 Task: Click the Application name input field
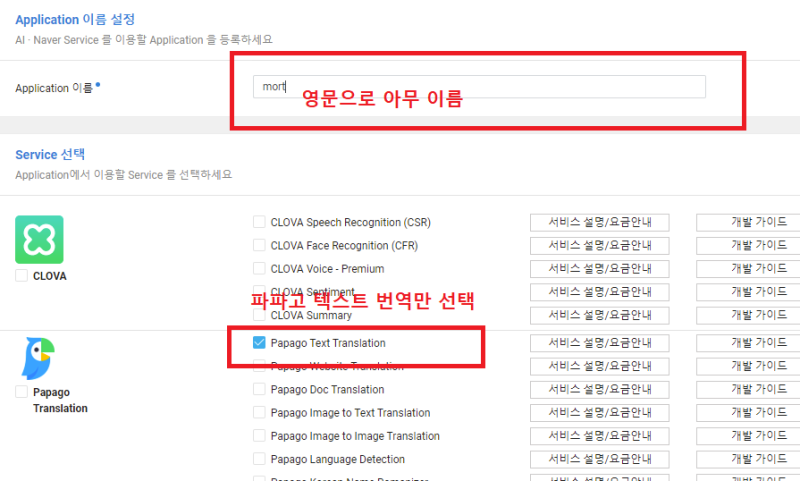[479, 87]
